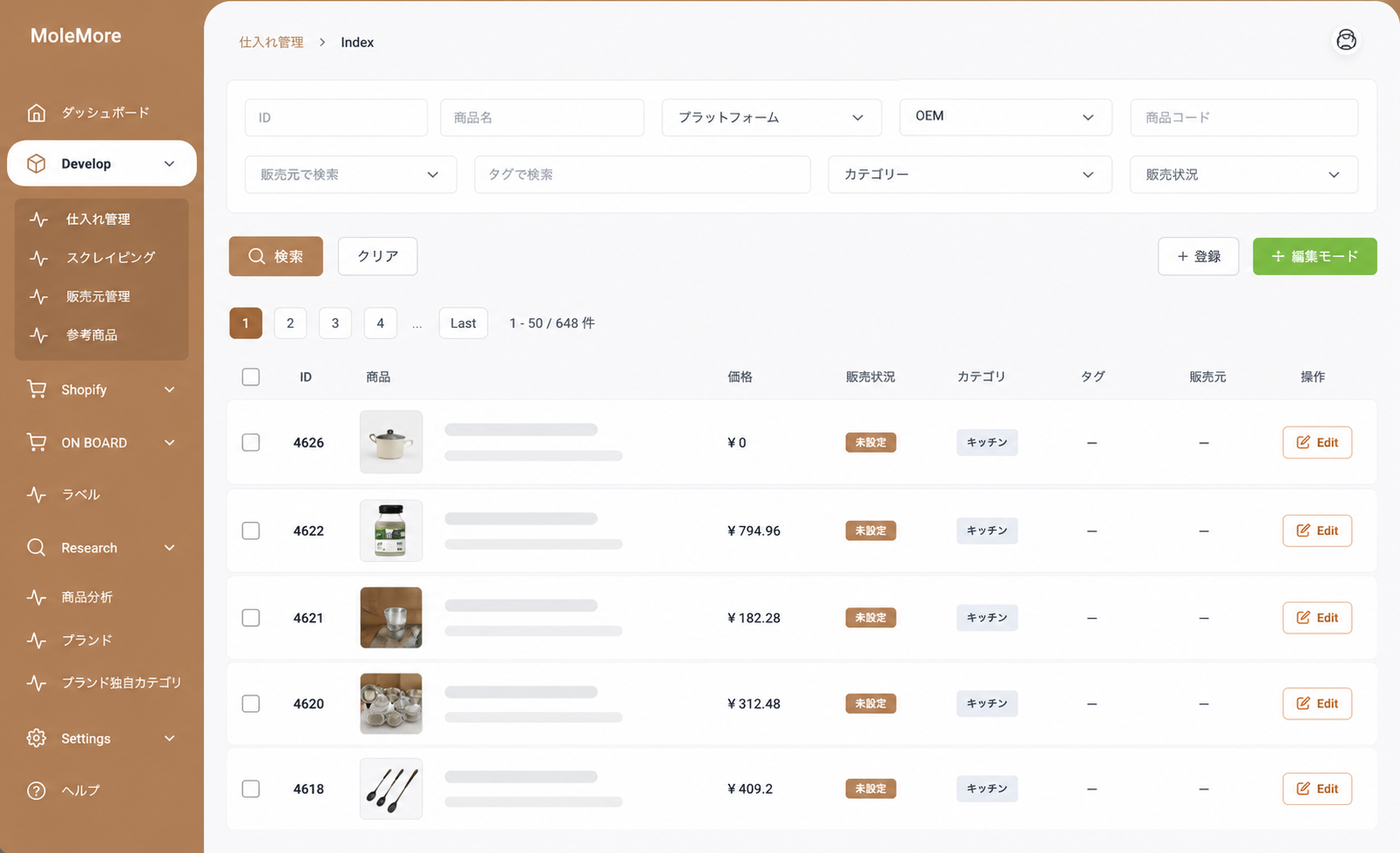Click the 商品名 input field
The height and width of the screenshot is (853, 1400).
(x=542, y=118)
